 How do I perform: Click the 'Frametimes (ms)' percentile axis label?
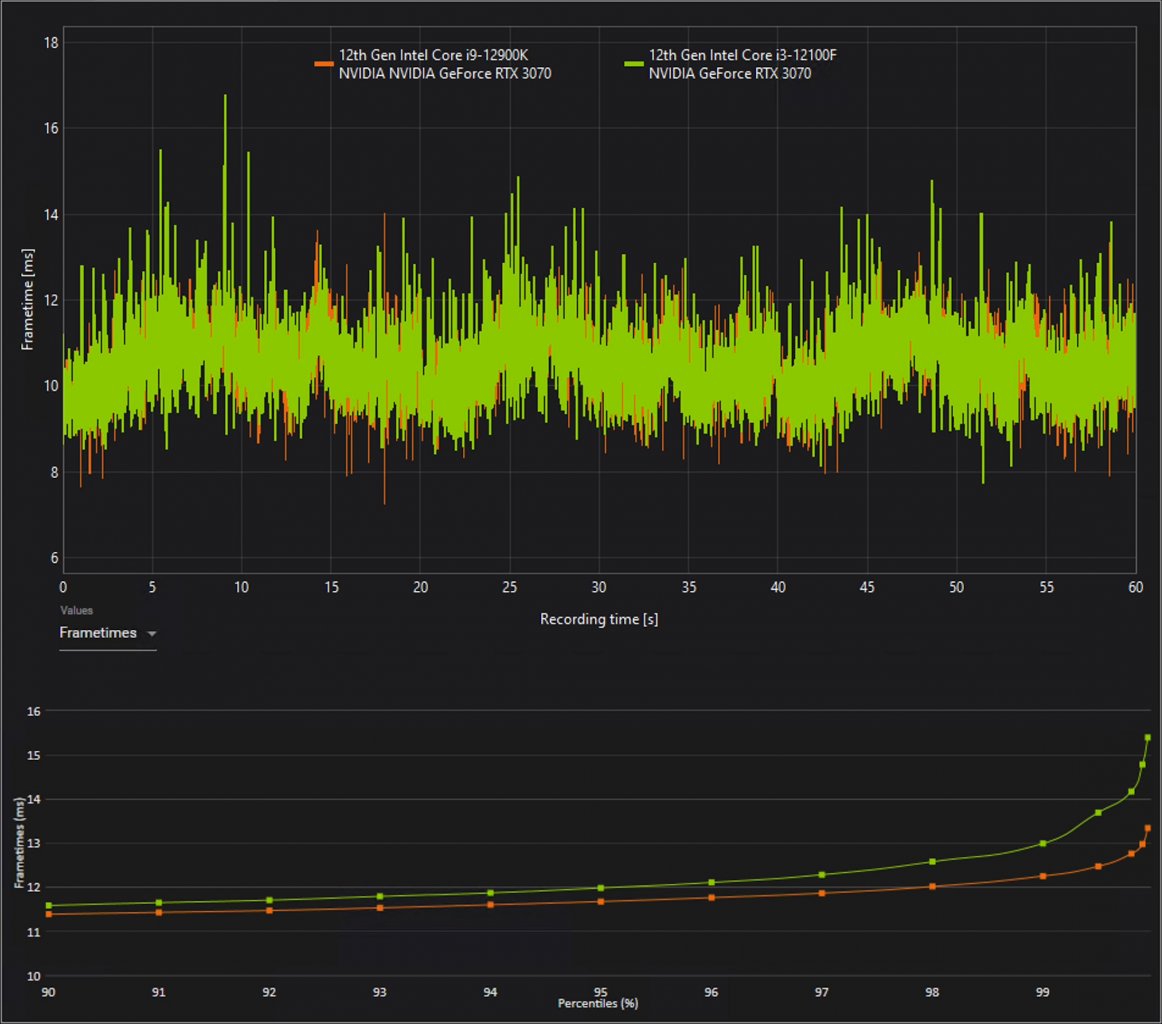coord(19,843)
